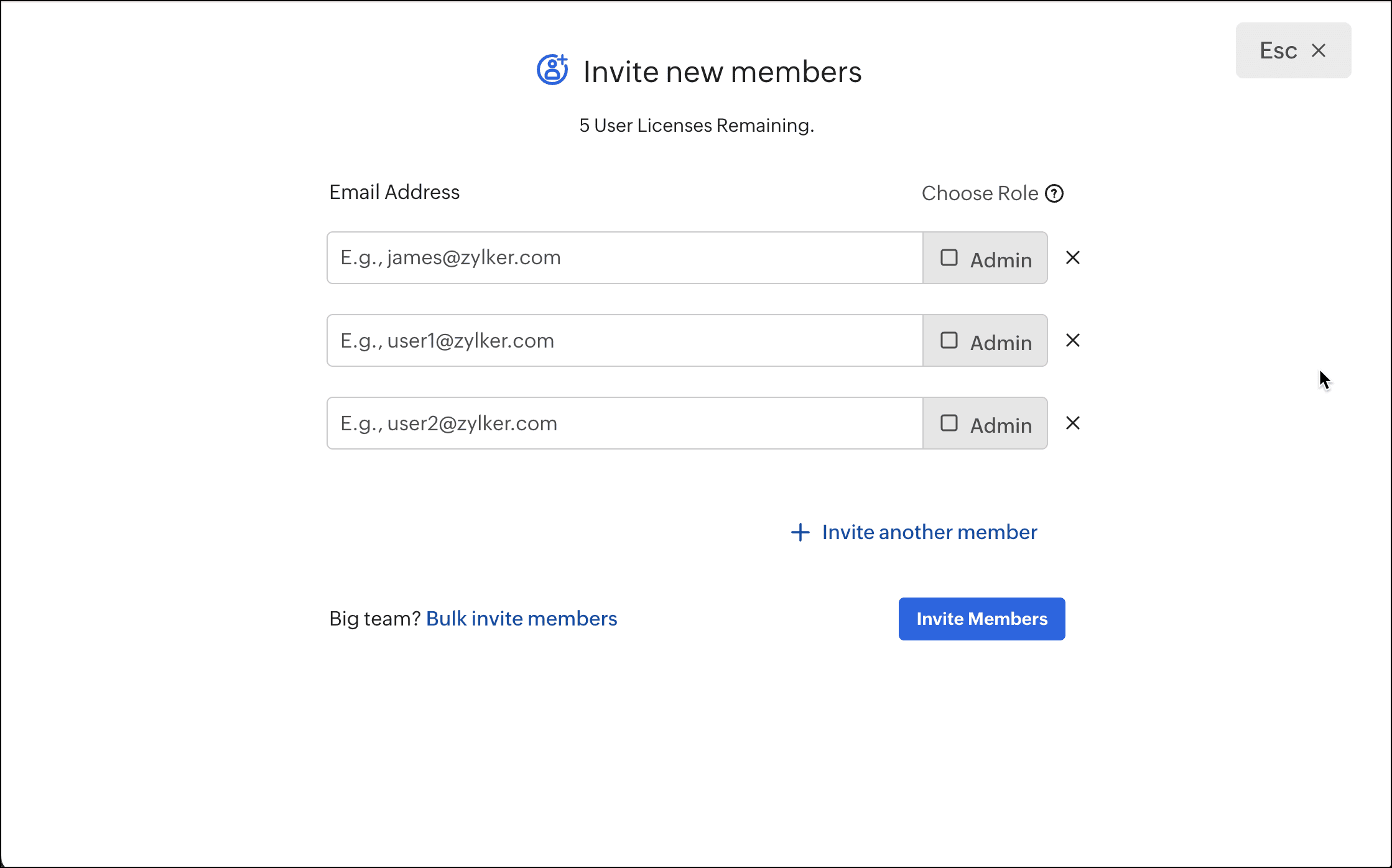
Task: Close the dialog with the Esc button
Action: [1292, 50]
